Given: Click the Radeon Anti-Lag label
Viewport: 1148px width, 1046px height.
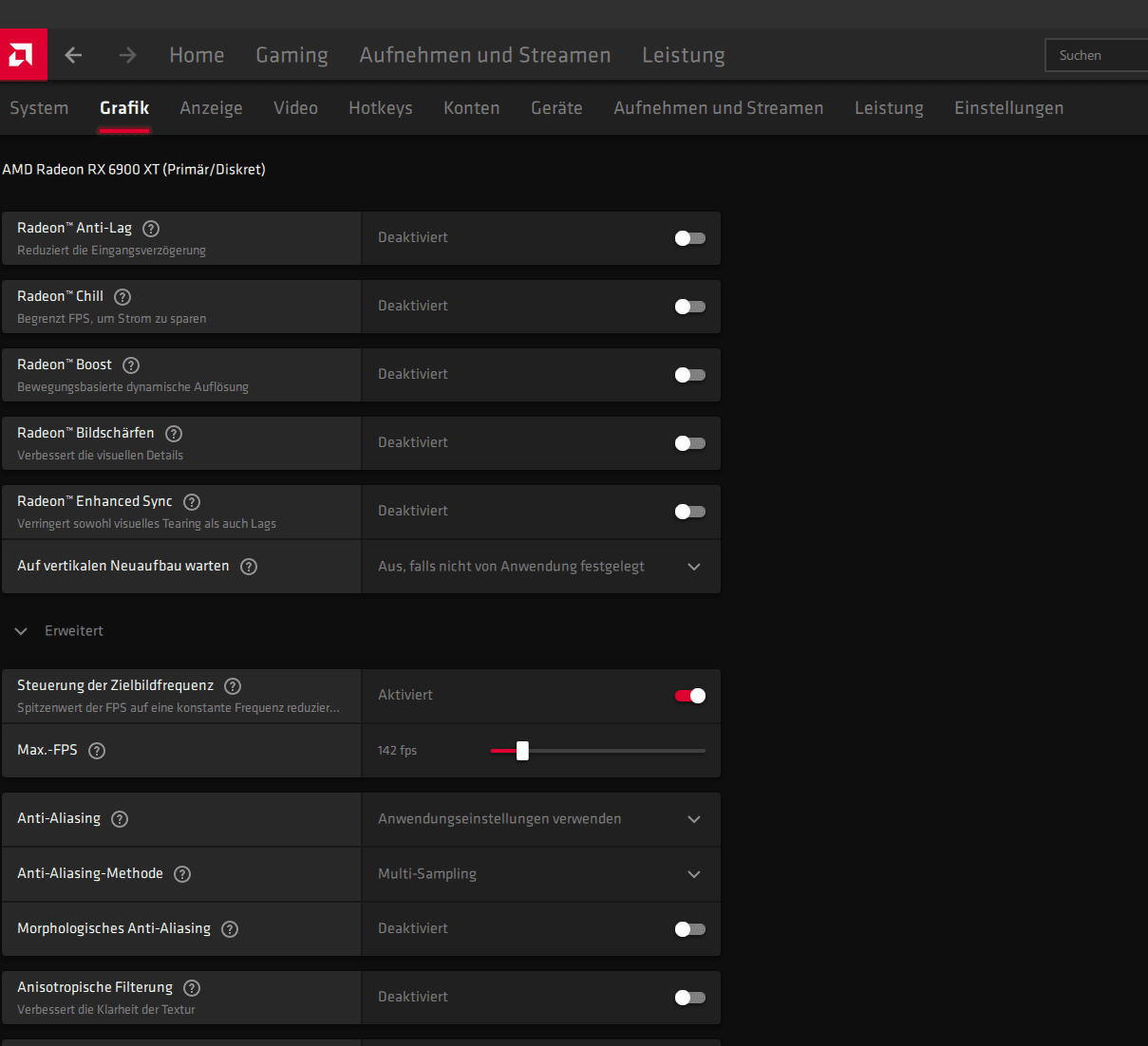Looking at the screenshot, I should click(74, 229).
